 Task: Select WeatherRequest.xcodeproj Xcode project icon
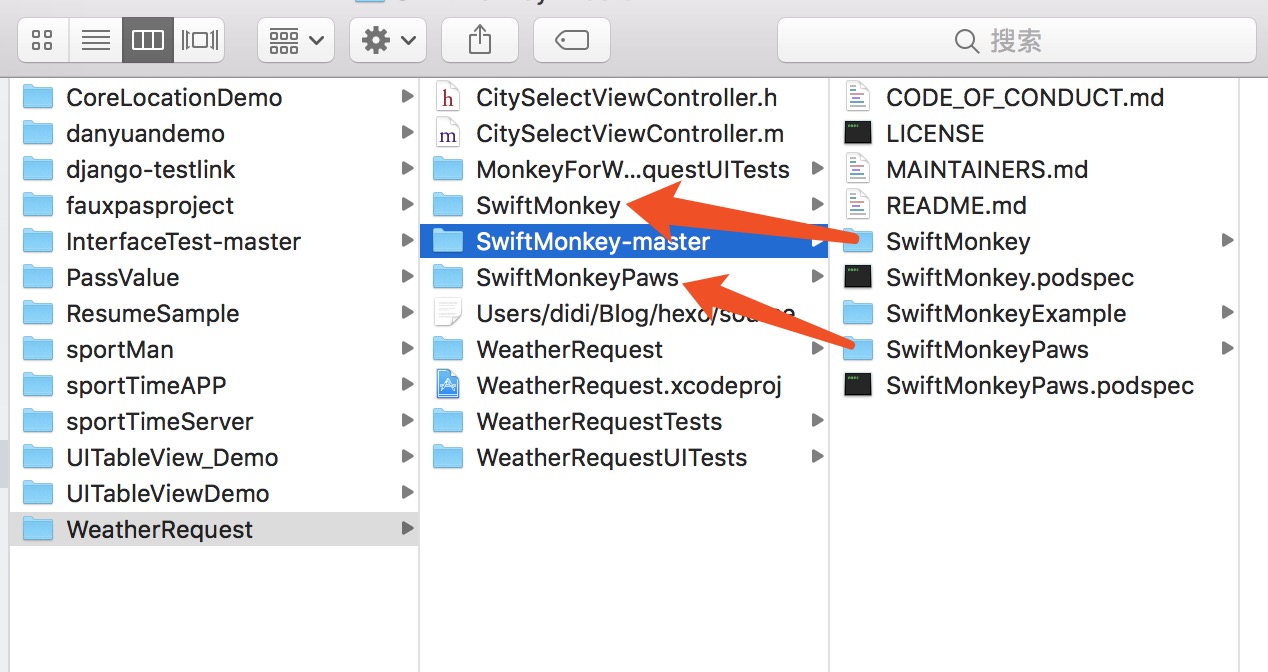tap(448, 385)
